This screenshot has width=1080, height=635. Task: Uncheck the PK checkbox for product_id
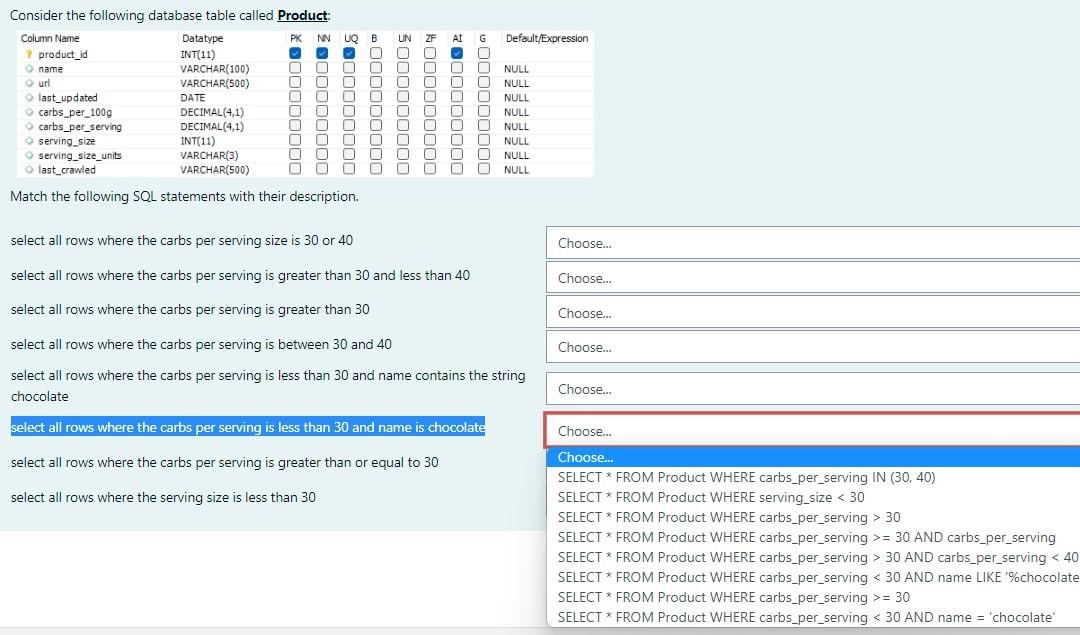coord(296,53)
